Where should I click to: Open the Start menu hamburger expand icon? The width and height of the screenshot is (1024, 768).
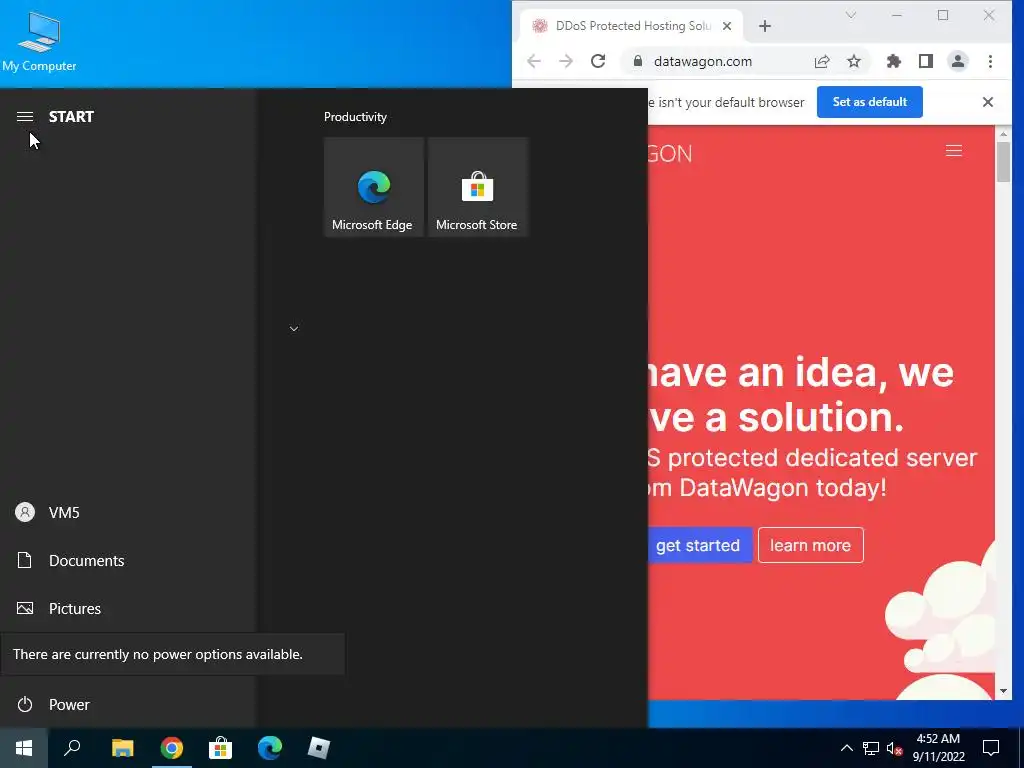(x=25, y=116)
